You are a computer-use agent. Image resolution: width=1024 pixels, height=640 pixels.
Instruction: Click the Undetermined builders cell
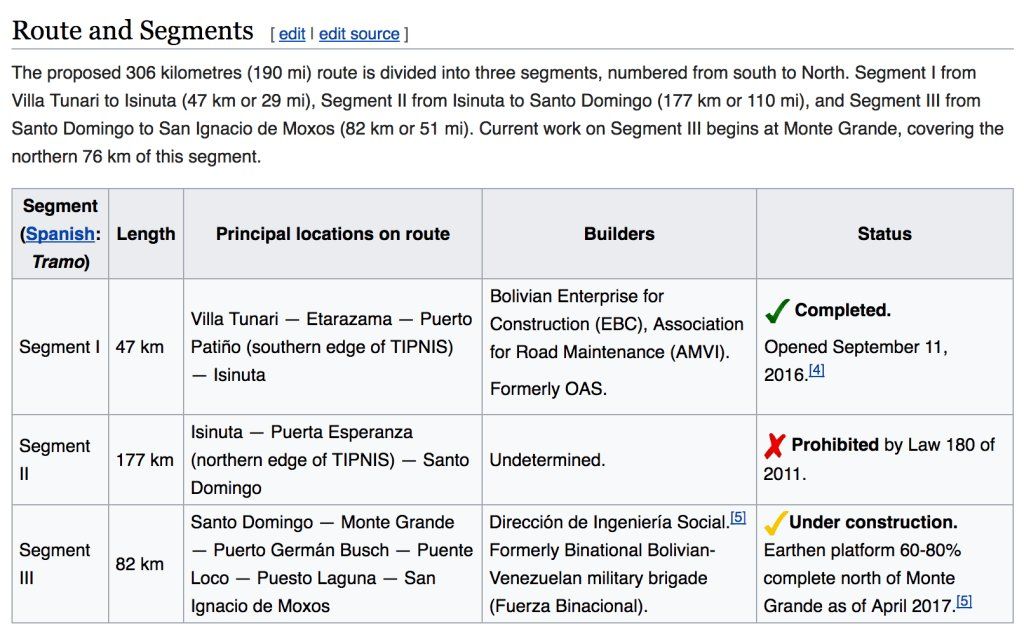coord(547,460)
